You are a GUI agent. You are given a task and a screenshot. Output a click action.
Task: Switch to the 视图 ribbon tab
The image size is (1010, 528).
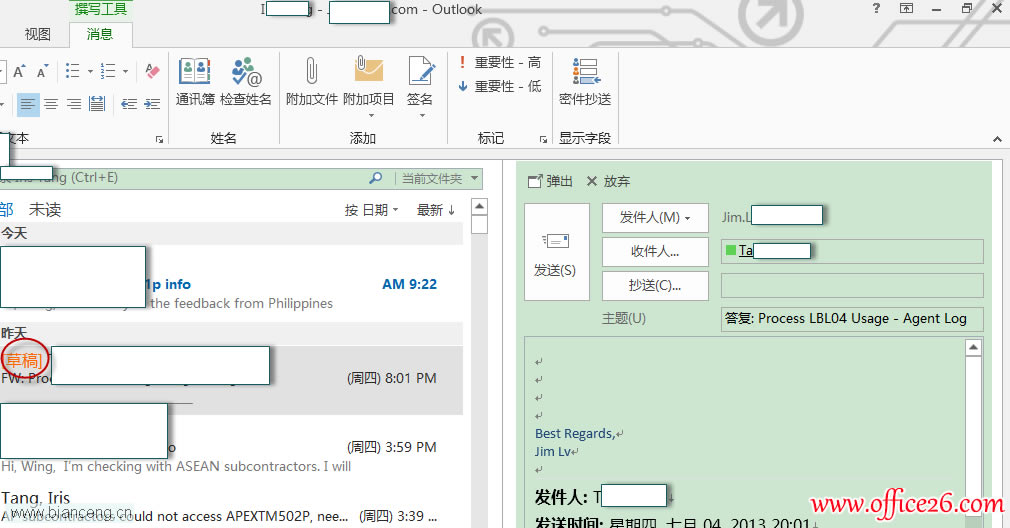[38, 34]
